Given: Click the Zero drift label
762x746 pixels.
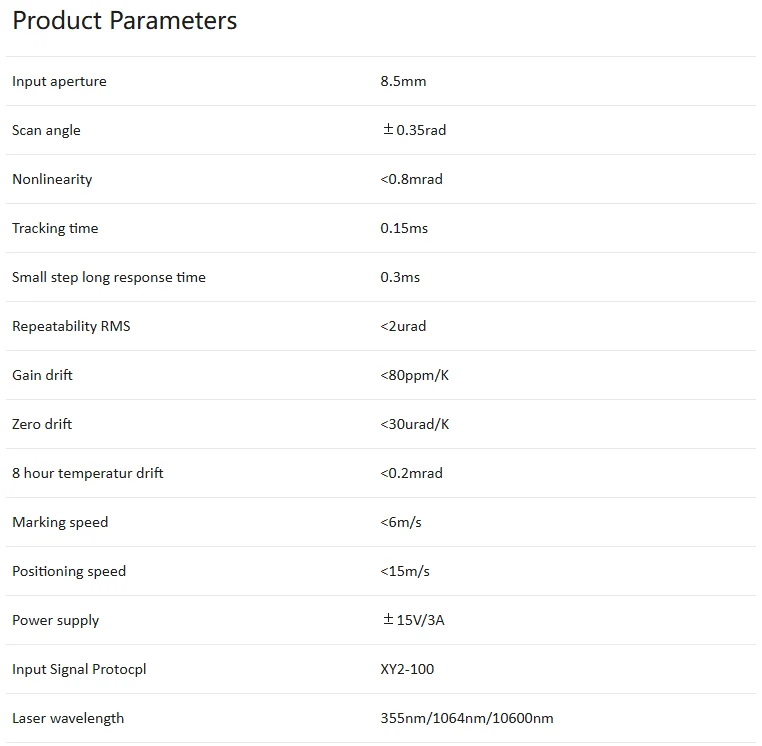Looking at the screenshot, I should [42, 424].
